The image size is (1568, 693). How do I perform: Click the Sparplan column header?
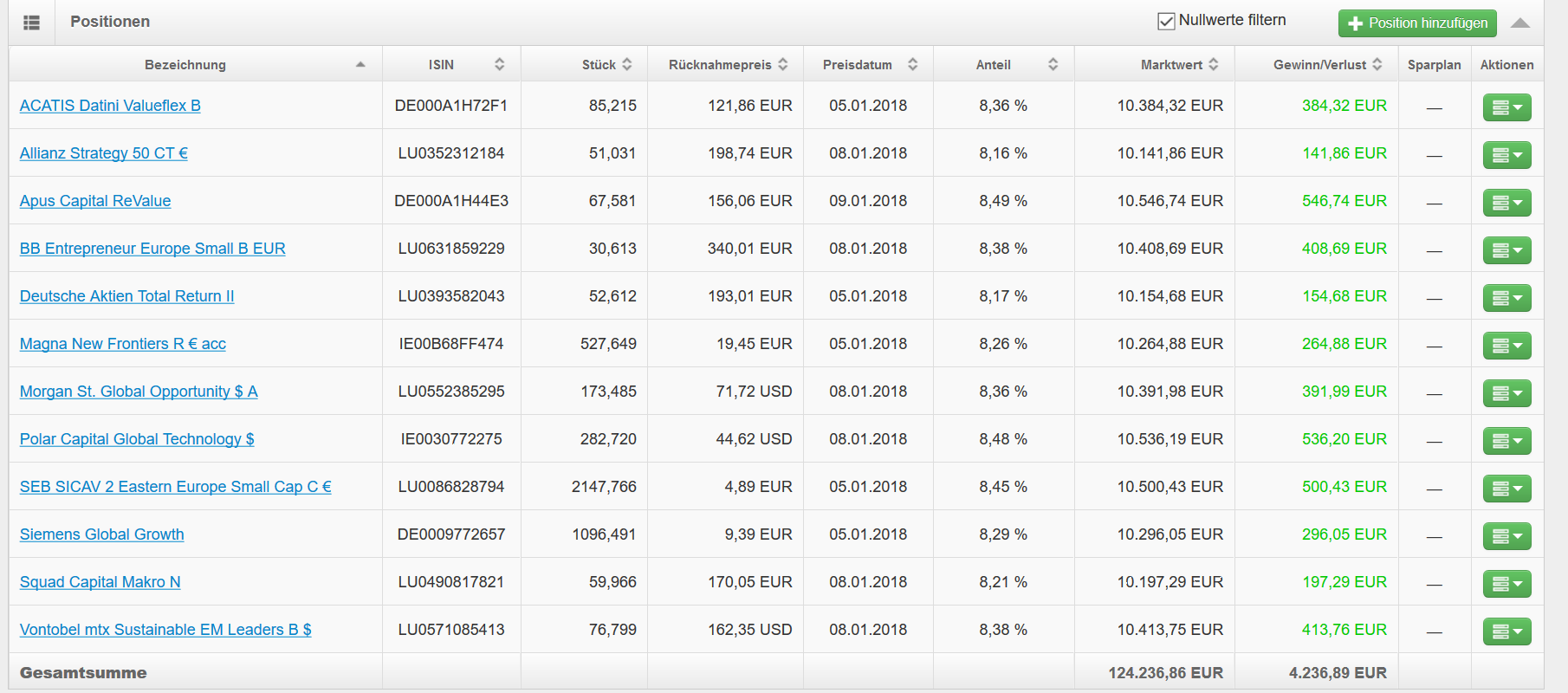tap(1435, 65)
